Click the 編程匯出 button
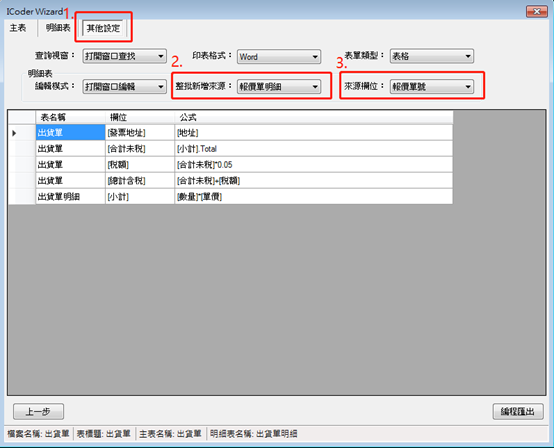554x448 pixels. point(518,412)
